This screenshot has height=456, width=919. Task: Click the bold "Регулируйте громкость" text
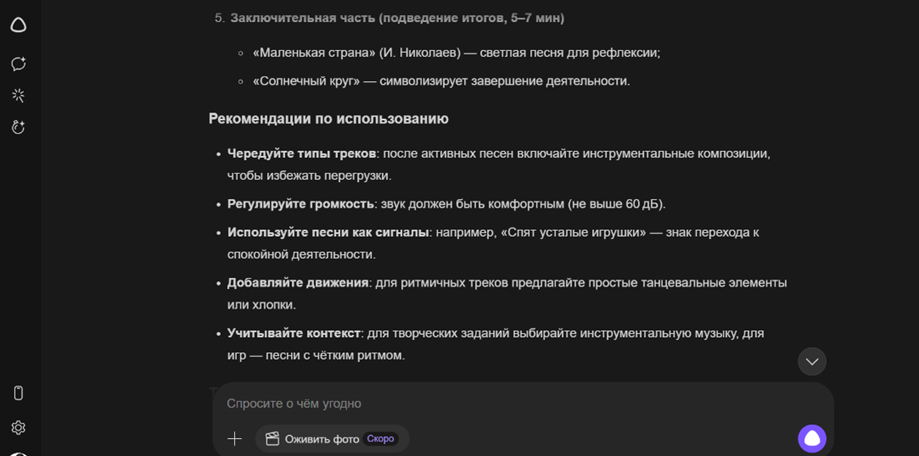click(300, 204)
